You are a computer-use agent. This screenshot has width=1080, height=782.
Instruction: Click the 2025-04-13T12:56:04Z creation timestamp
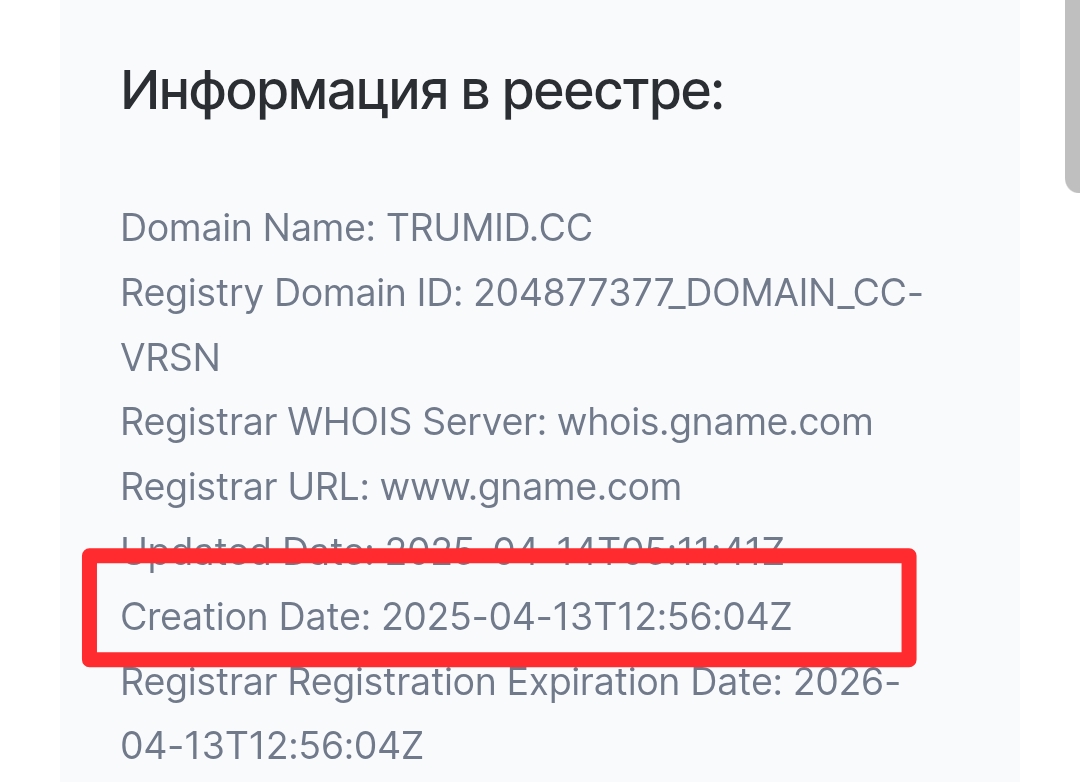(x=587, y=617)
